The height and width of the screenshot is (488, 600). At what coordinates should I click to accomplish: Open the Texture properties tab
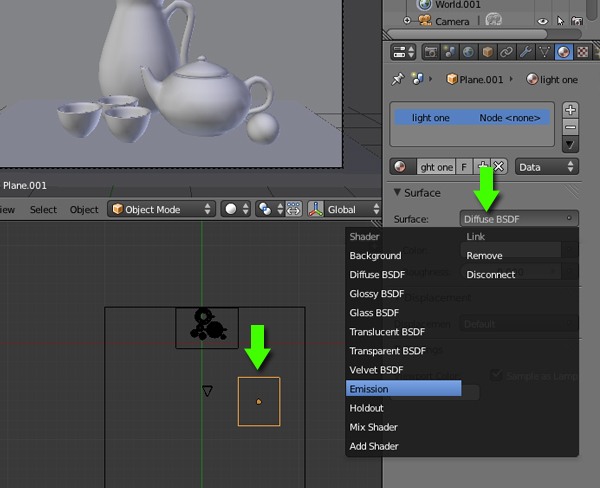[582, 52]
